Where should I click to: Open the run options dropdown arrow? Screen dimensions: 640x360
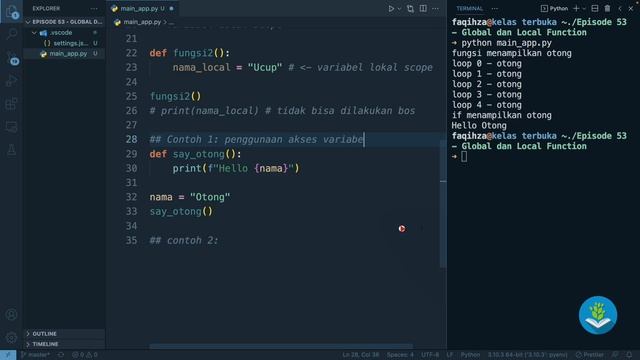point(400,9)
